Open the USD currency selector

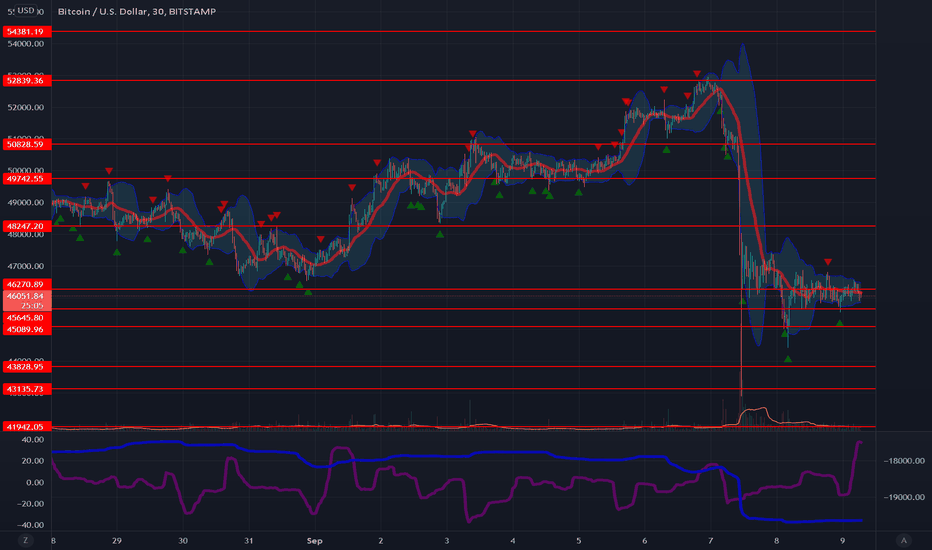point(25,11)
